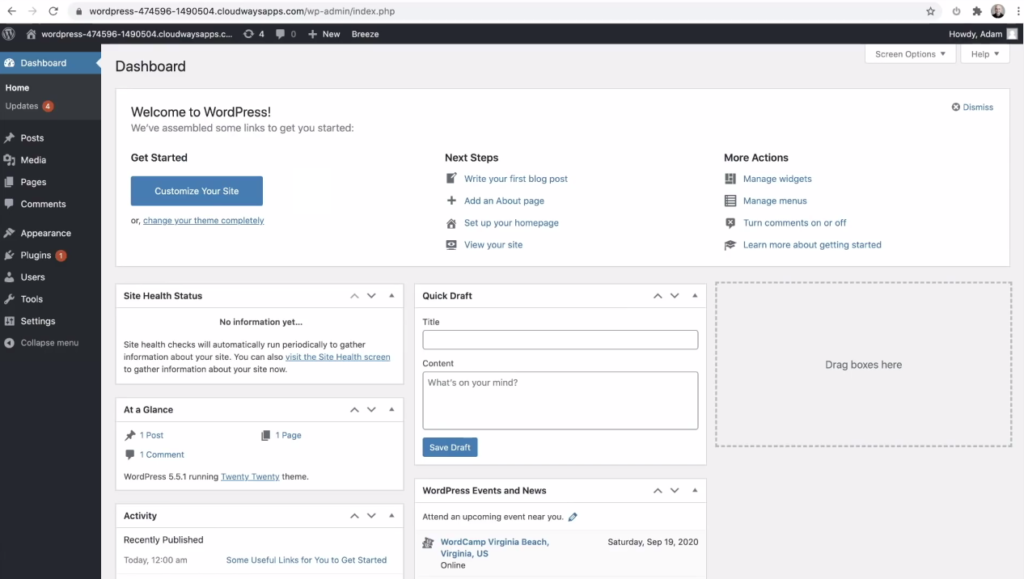Click the Manage widgets icon
This screenshot has height=579, width=1024.
tap(730, 179)
